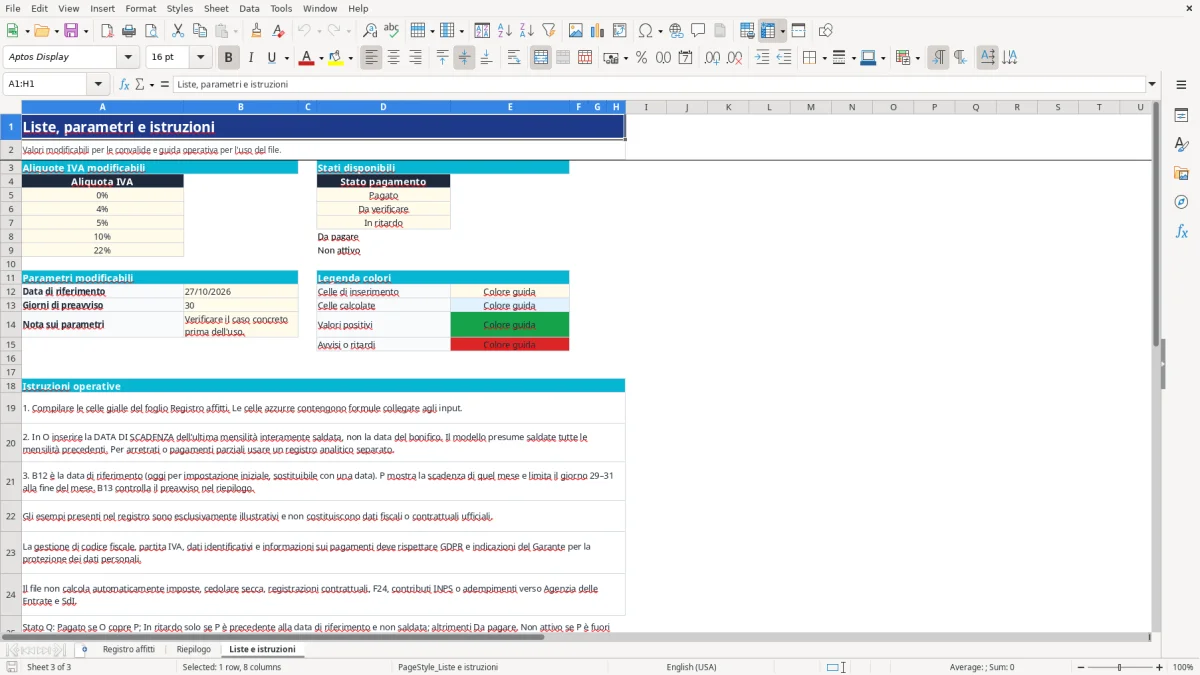Image resolution: width=1200 pixels, height=675 pixels.
Task: Cut the selection with the scissors icon
Action: [x=178, y=31]
